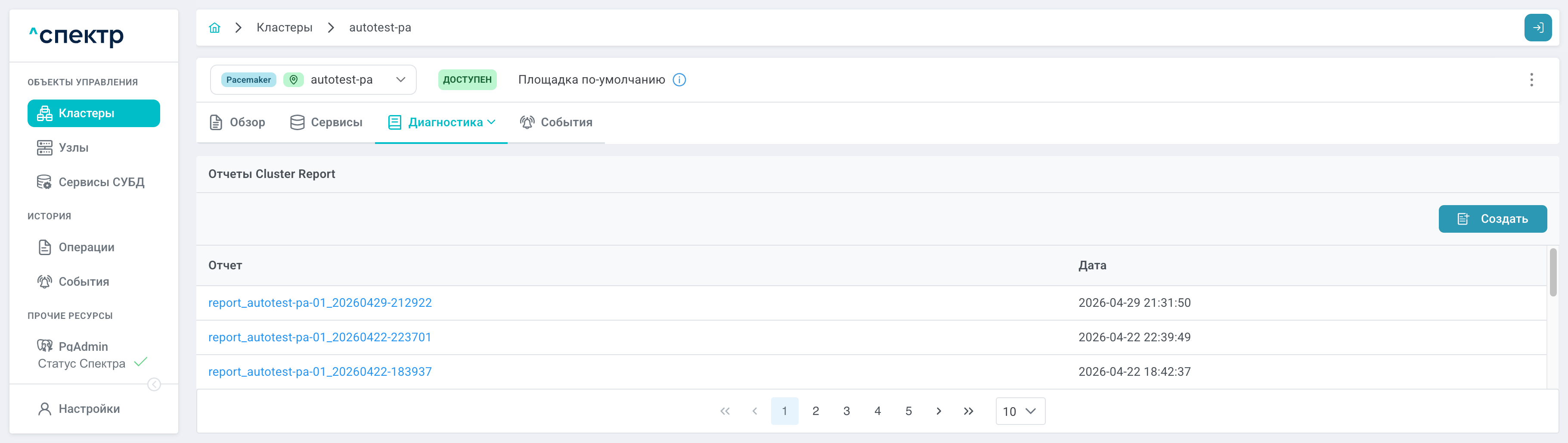Open the autotest-pa cluster selector dropdown

click(313, 80)
